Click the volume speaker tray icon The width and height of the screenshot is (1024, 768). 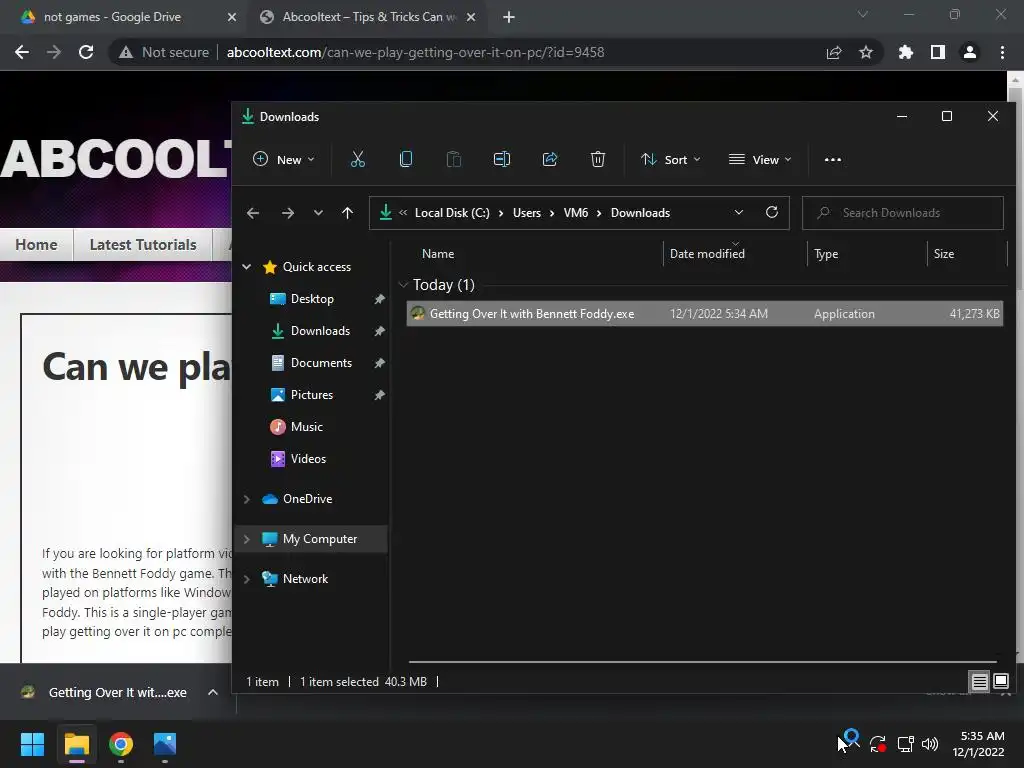[x=929, y=744]
